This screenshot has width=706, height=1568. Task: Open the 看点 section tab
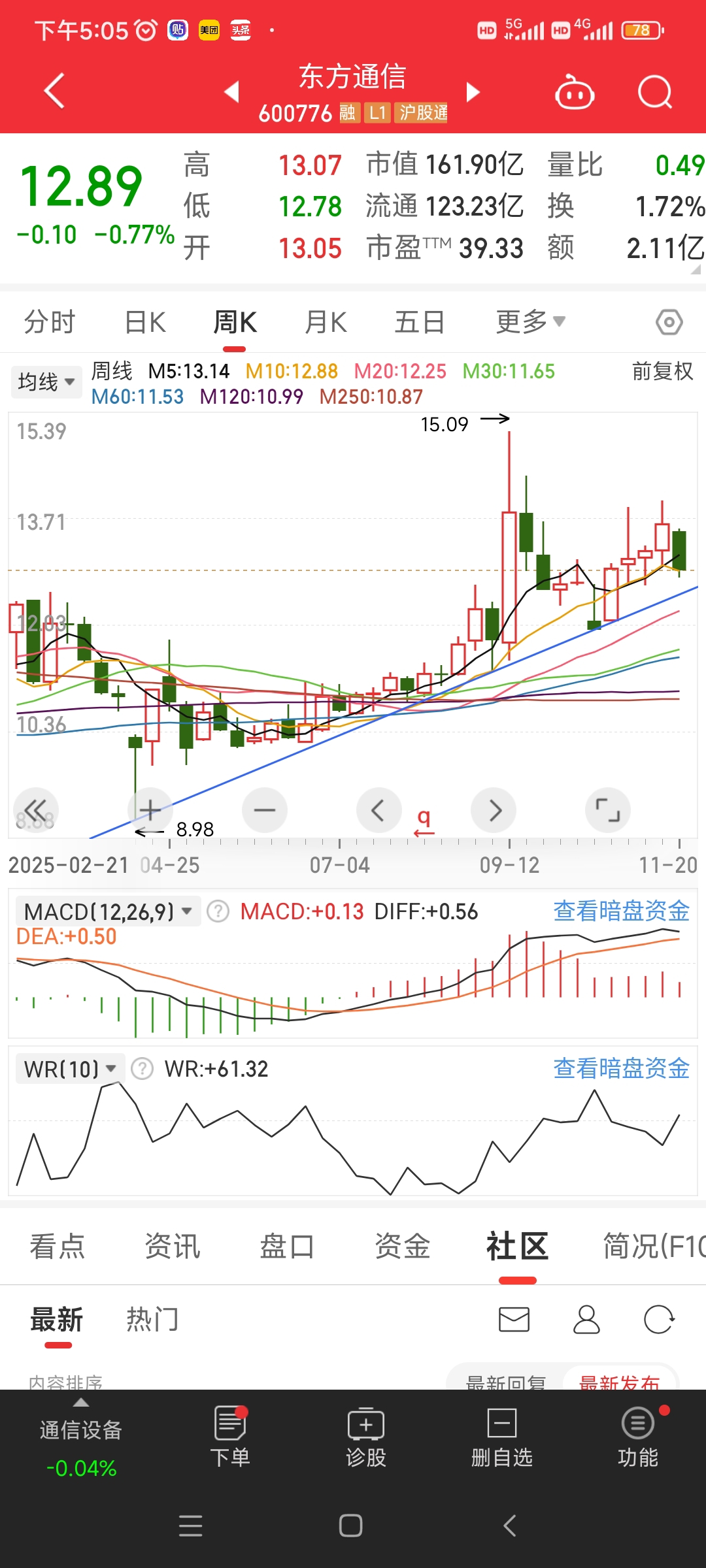pos(58,1246)
